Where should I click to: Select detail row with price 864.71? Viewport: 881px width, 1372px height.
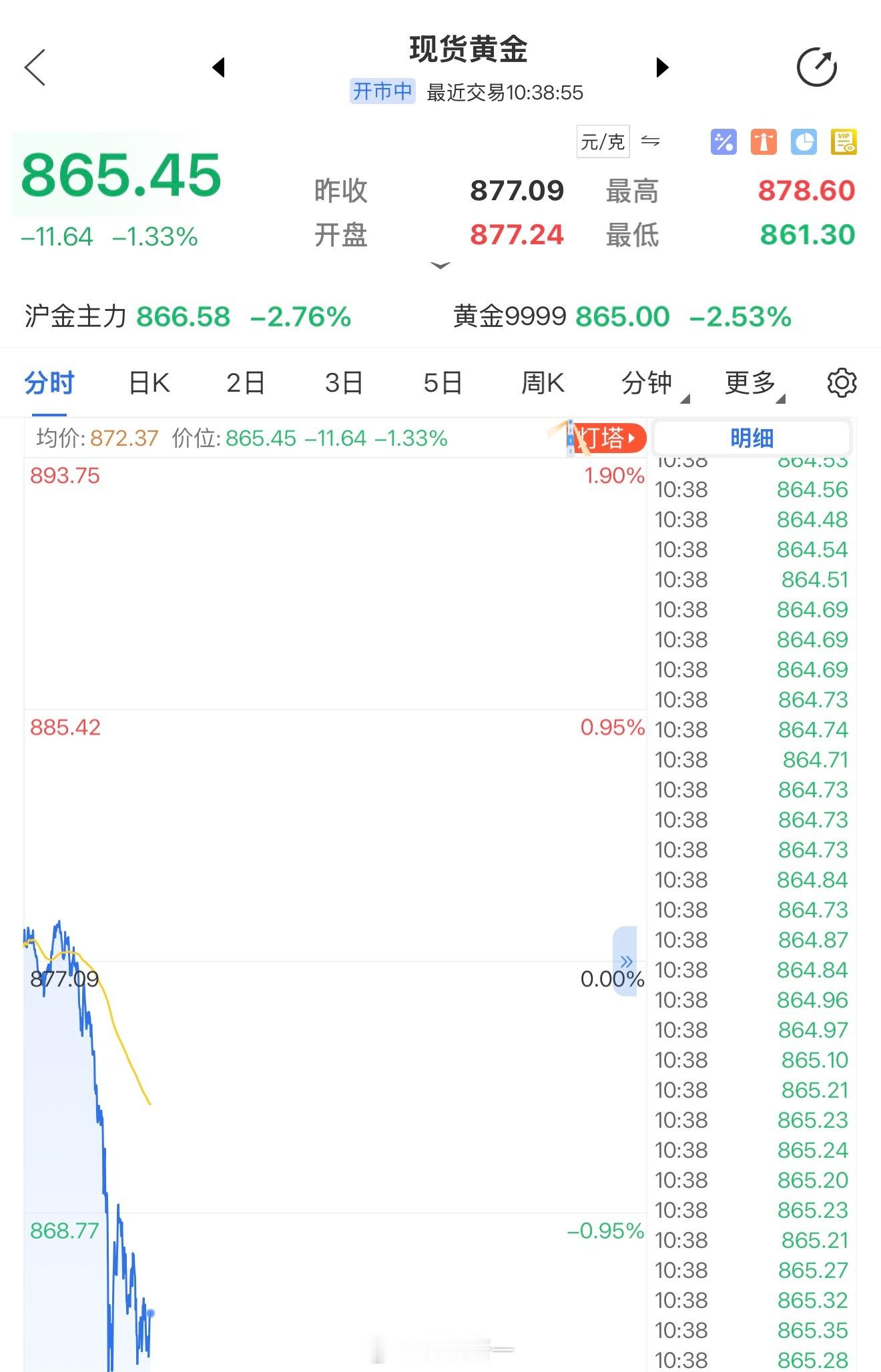click(x=752, y=760)
